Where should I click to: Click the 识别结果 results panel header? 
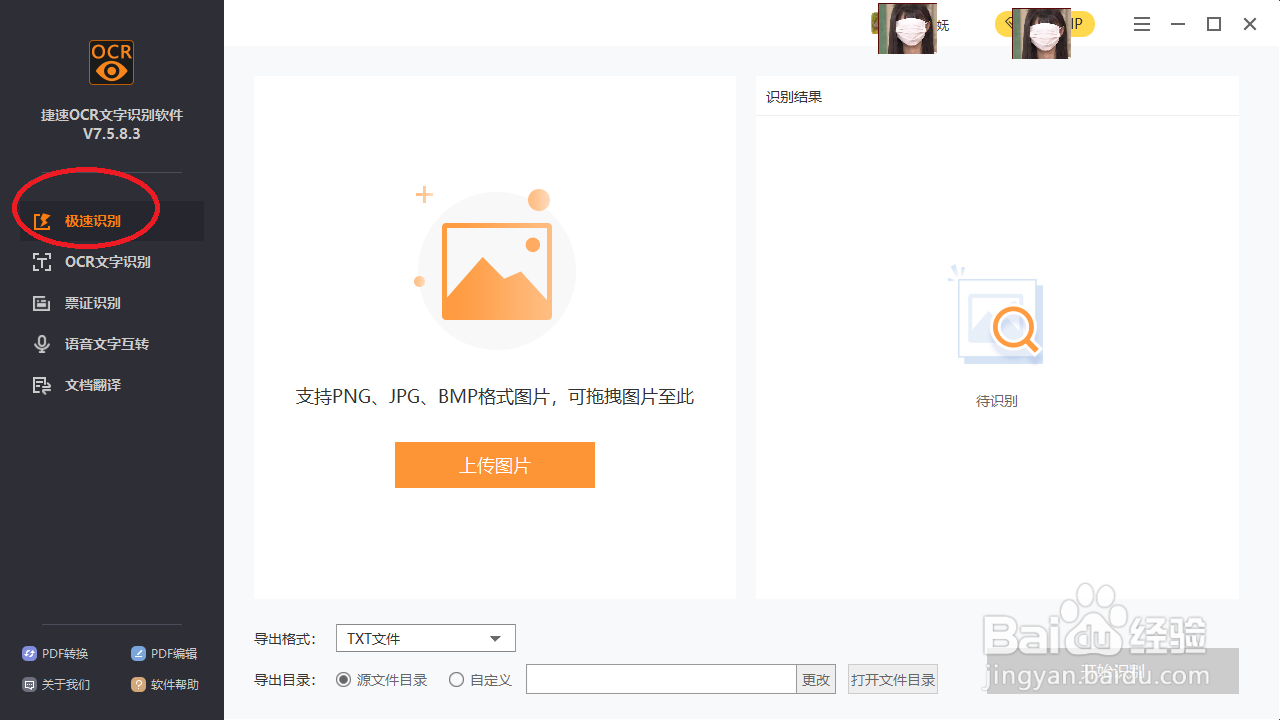point(793,96)
